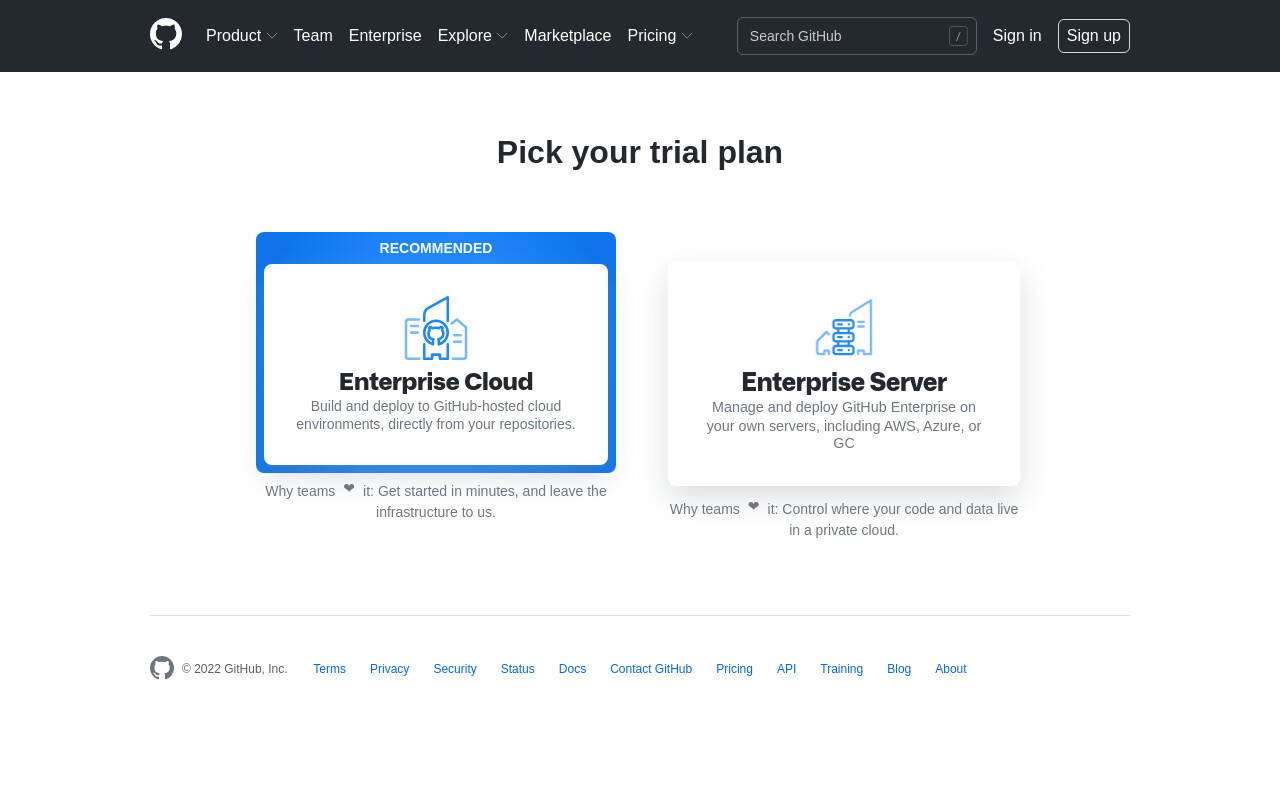Open the Enterprise nav item

[x=385, y=36]
